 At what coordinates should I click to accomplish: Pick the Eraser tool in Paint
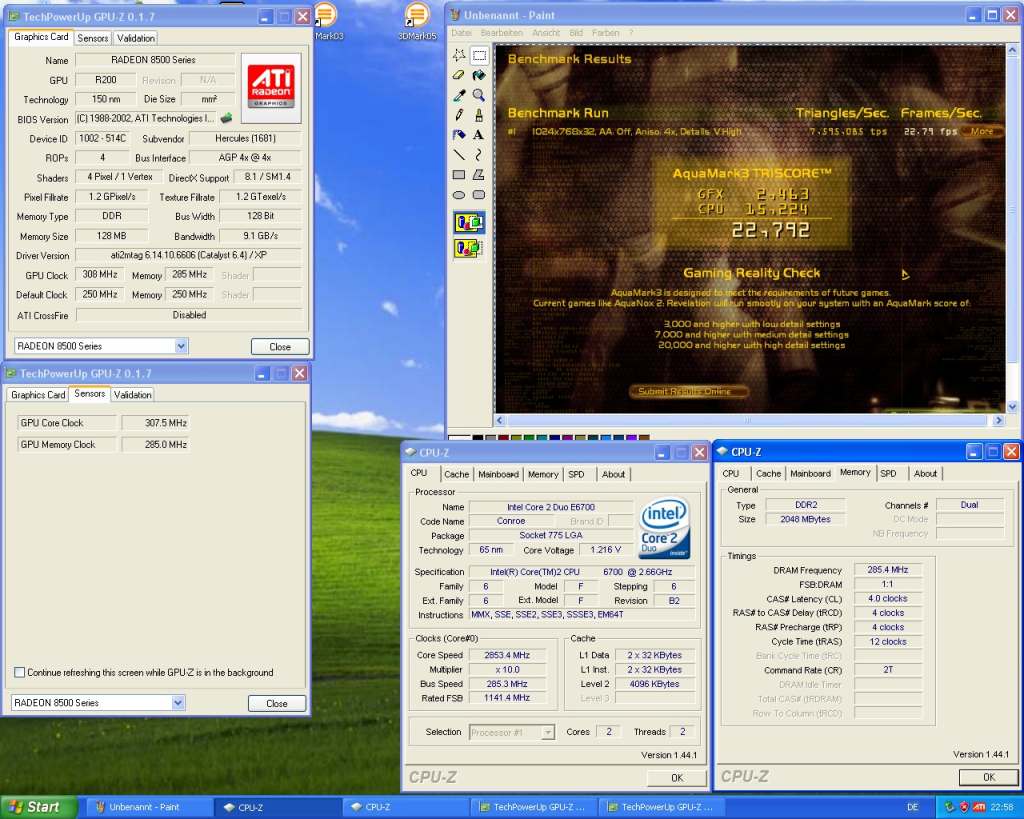[459, 76]
